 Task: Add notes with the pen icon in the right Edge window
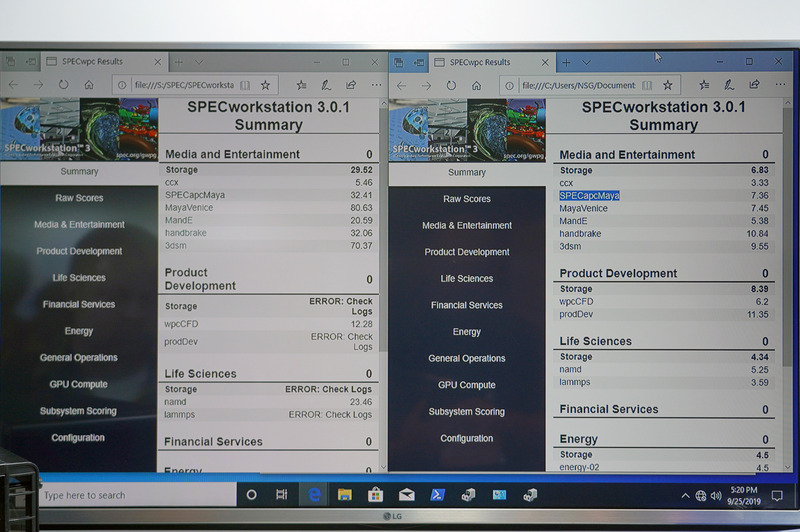pyautogui.click(x=729, y=85)
